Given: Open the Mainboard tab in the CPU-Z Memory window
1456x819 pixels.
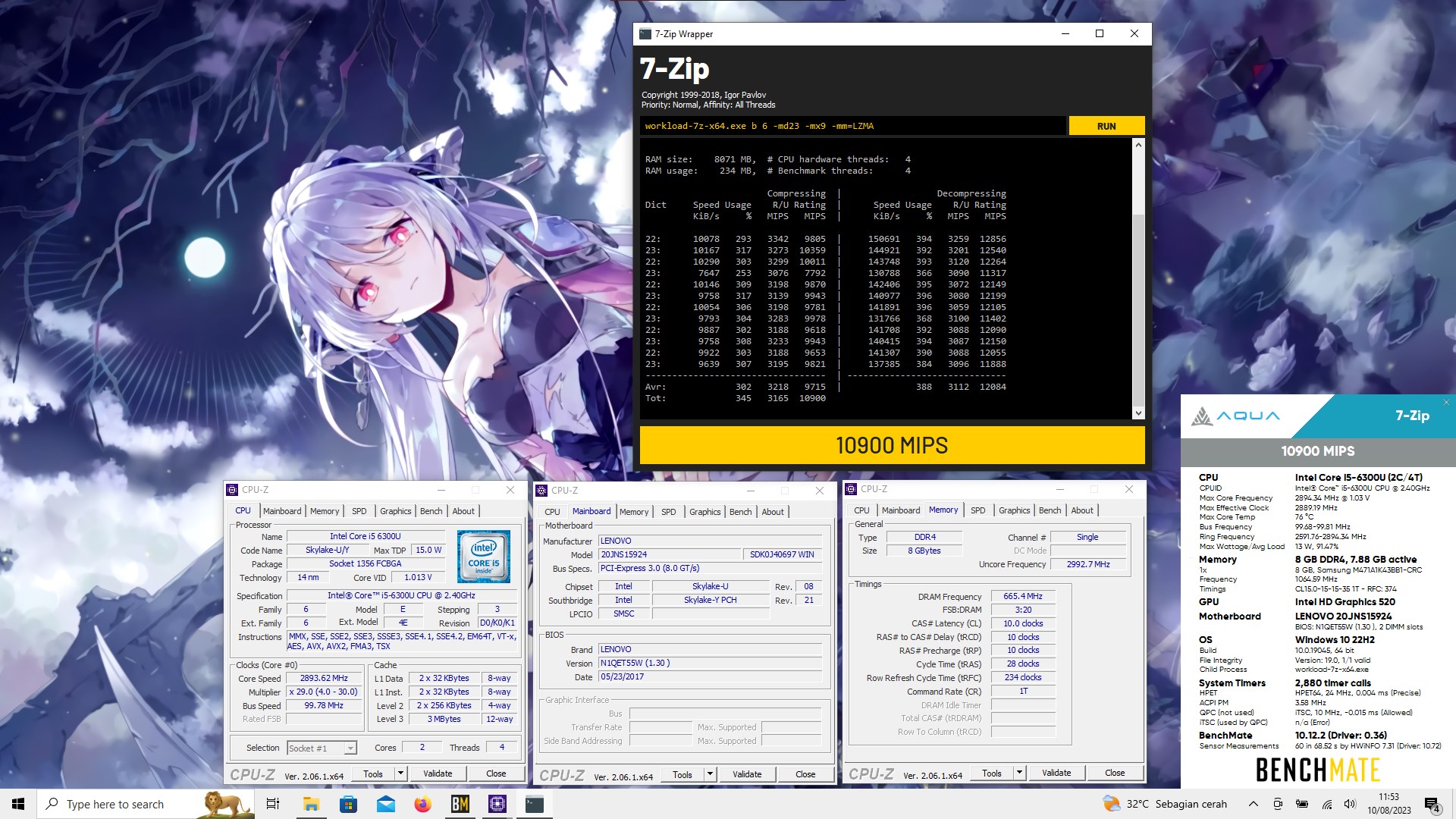Looking at the screenshot, I should (x=901, y=510).
